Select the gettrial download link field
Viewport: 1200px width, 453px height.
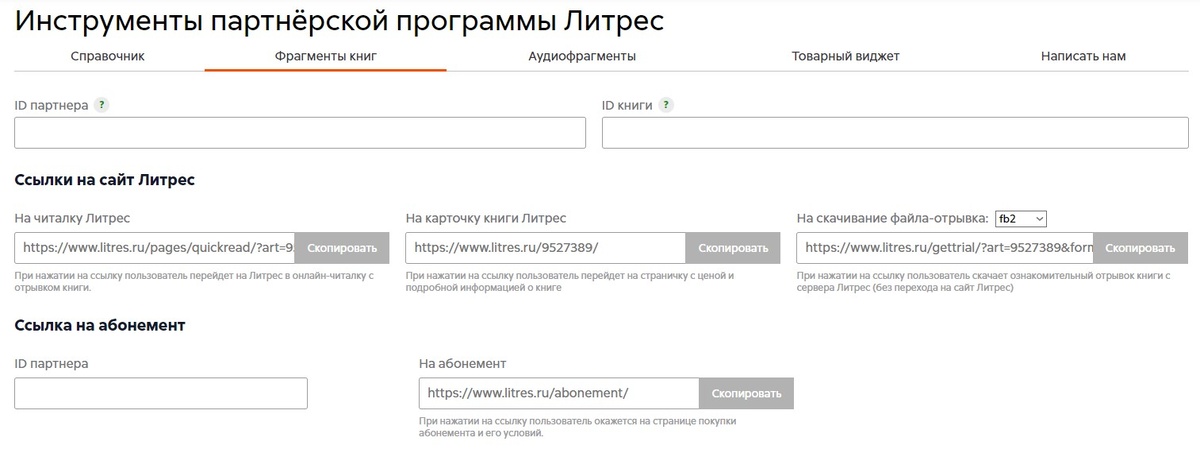pos(945,248)
